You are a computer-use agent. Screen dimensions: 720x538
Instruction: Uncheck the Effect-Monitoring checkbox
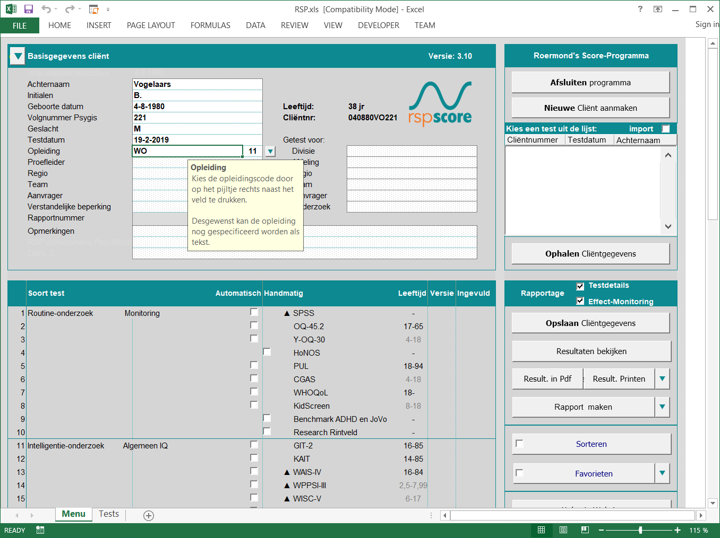pos(580,301)
